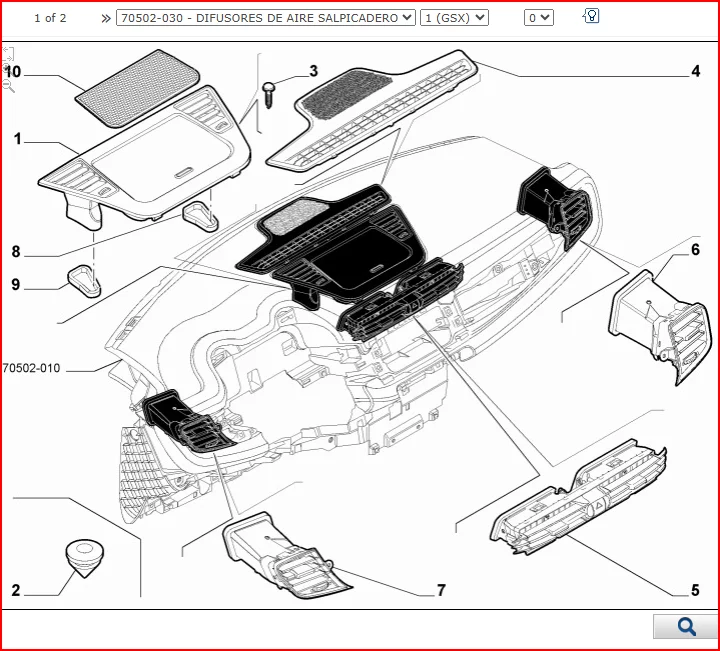
Task: Select callout number 2 beside the clip
Action: pos(16,590)
